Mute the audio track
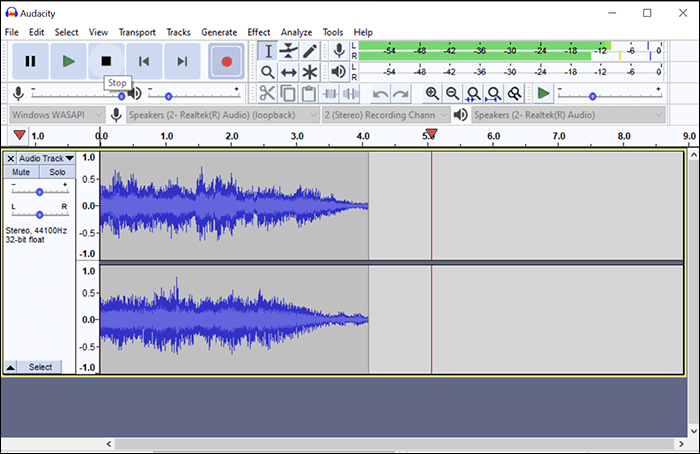 [x=21, y=173]
